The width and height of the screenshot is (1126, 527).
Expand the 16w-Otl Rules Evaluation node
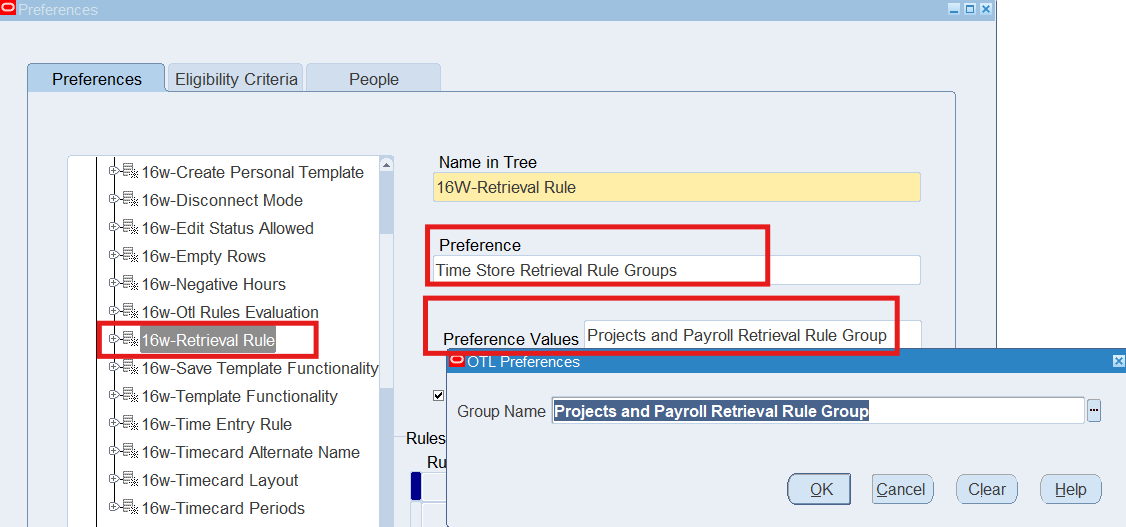point(113,312)
